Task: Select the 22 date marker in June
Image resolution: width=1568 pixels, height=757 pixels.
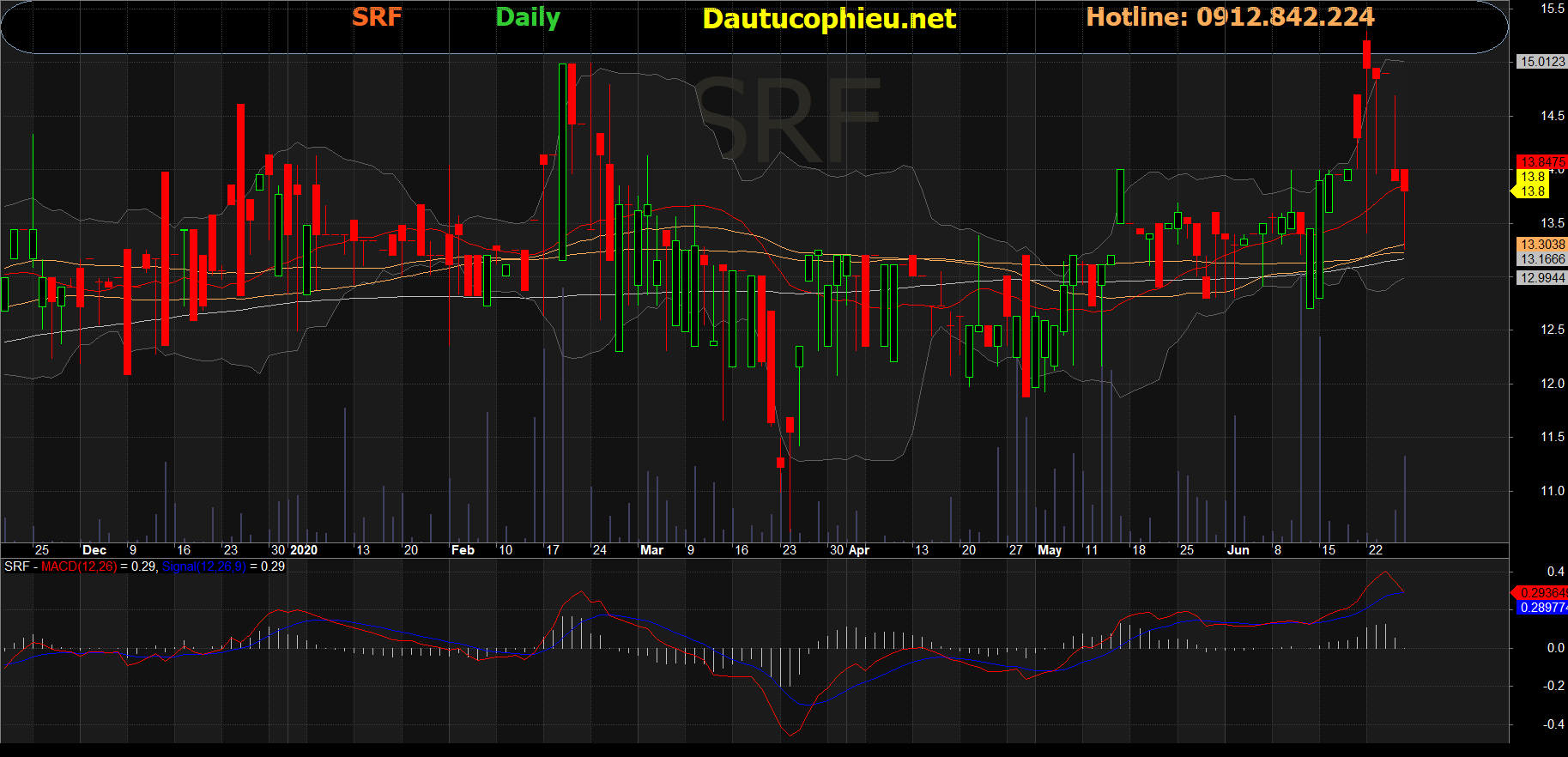Action: [x=1376, y=550]
